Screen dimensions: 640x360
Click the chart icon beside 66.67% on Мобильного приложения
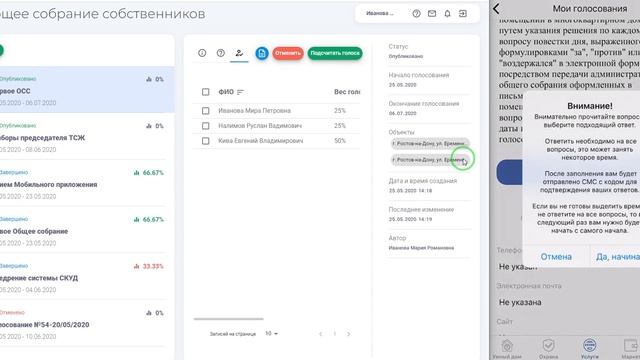click(137, 173)
